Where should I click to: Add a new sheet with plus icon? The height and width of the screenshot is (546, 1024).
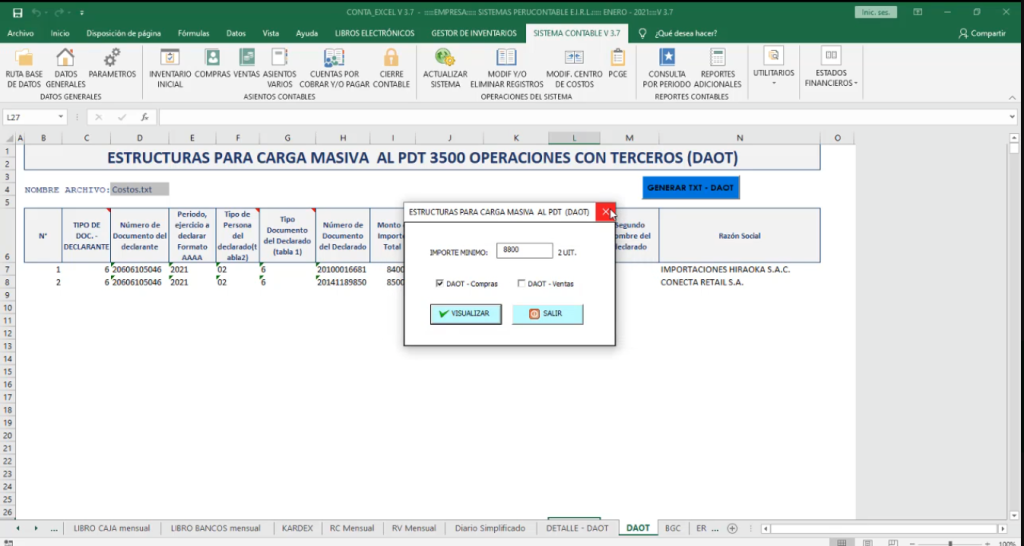coord(732,528)
